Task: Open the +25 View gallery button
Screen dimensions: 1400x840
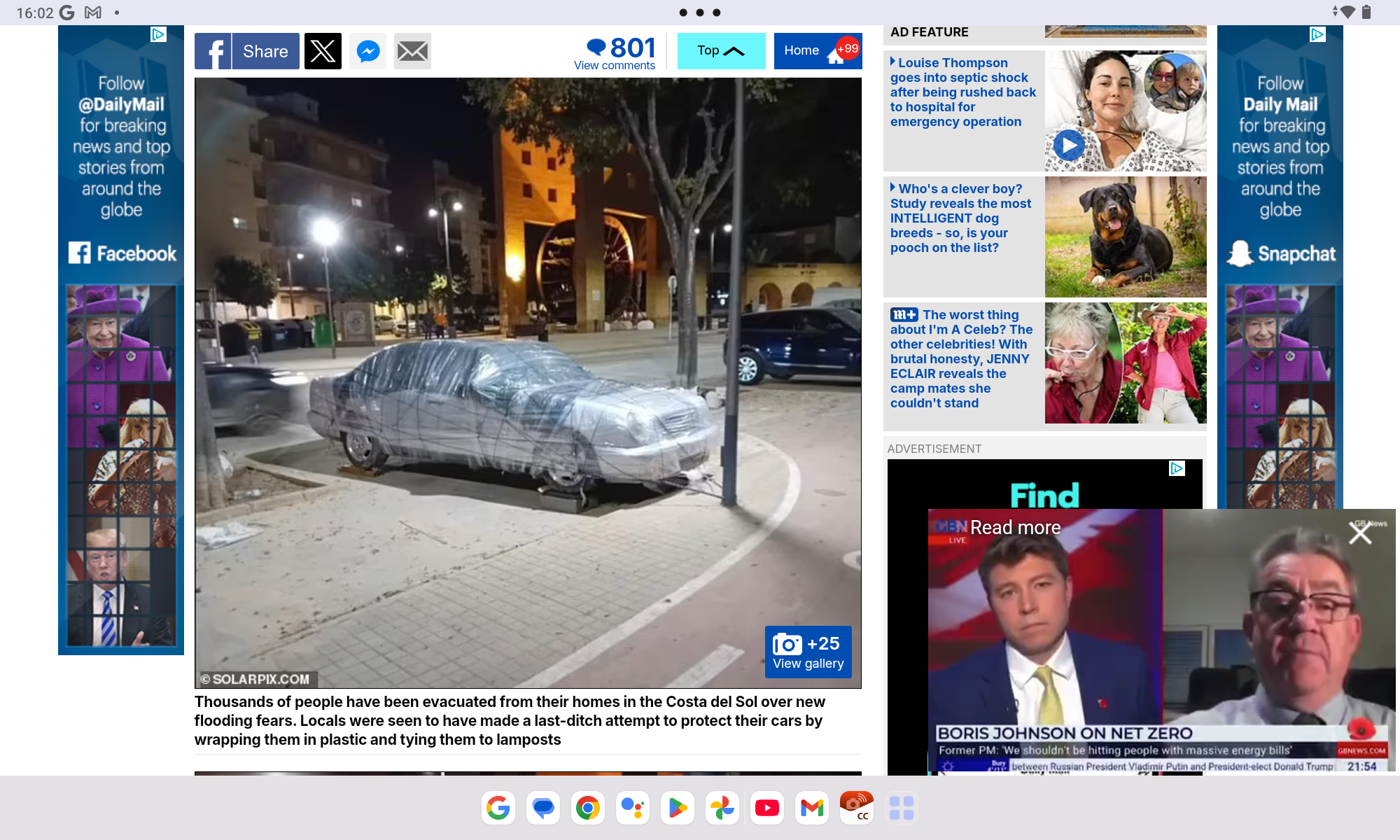Action: (x=808, y=652)
